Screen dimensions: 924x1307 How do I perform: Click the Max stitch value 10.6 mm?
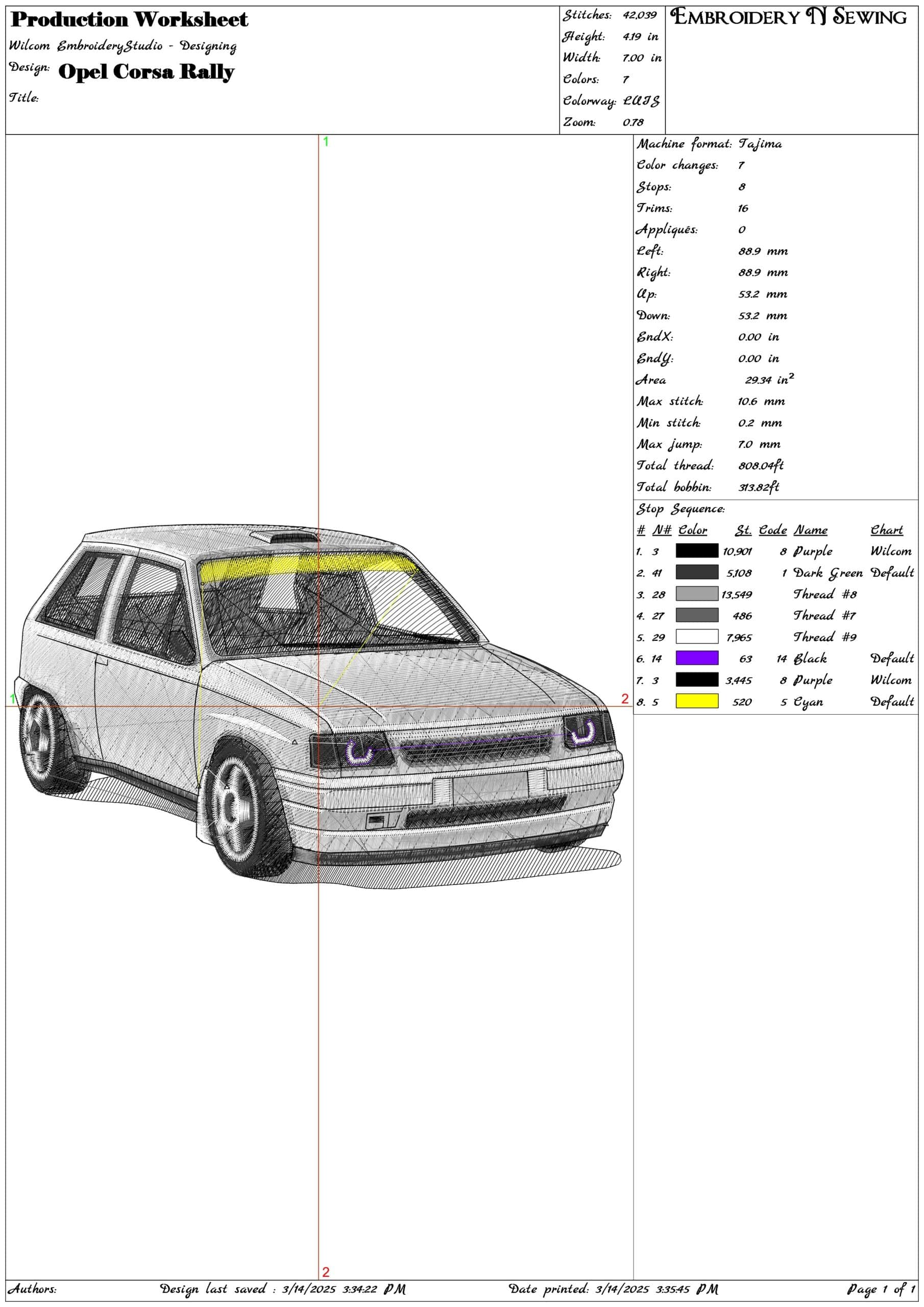pos(761,401)
